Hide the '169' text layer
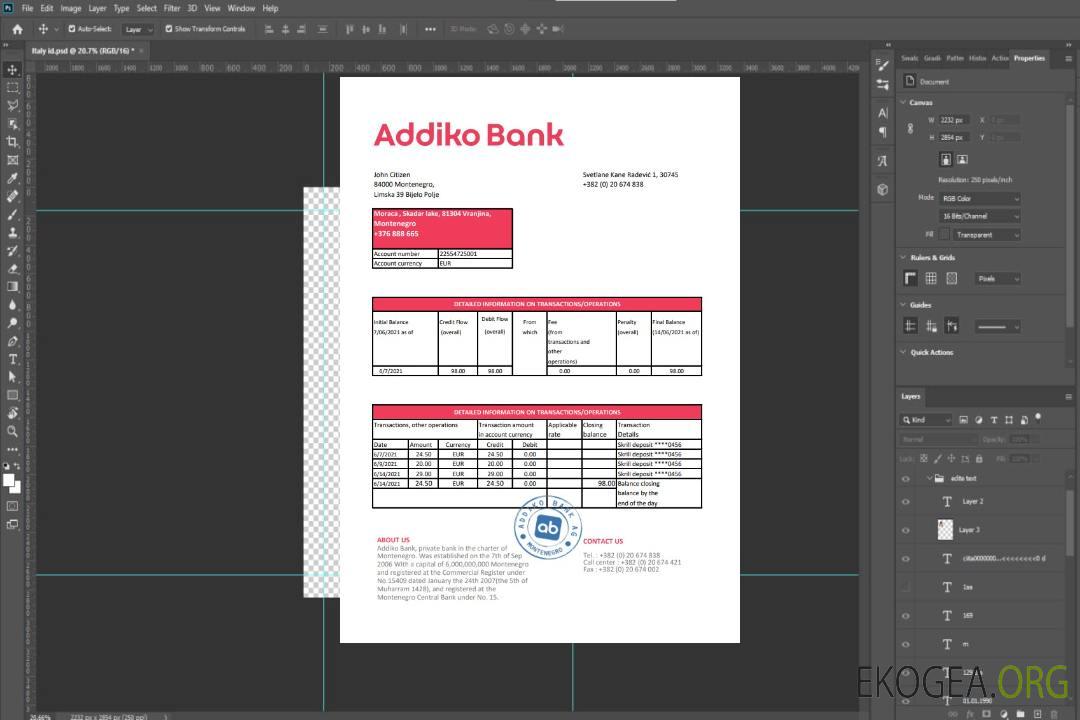The image size is (1080, 720). pos(906,616)
